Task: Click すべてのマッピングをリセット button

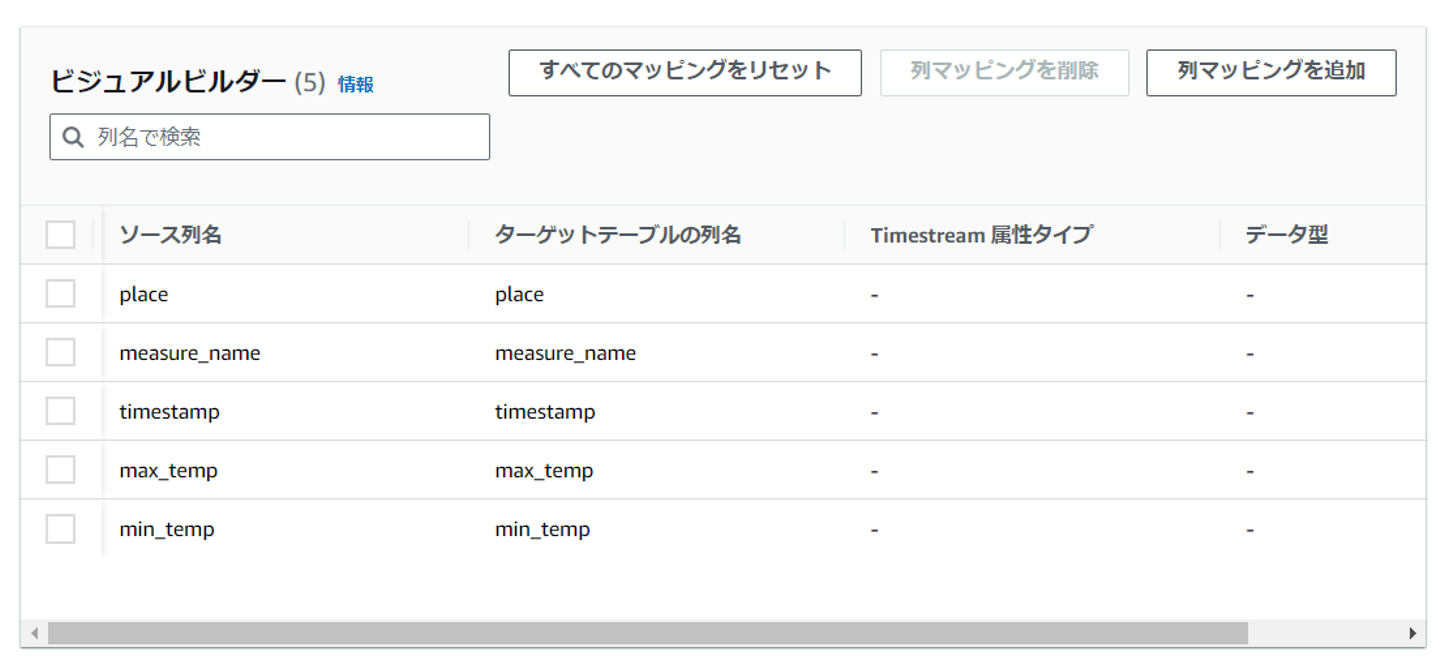Action: pos(685,73)
